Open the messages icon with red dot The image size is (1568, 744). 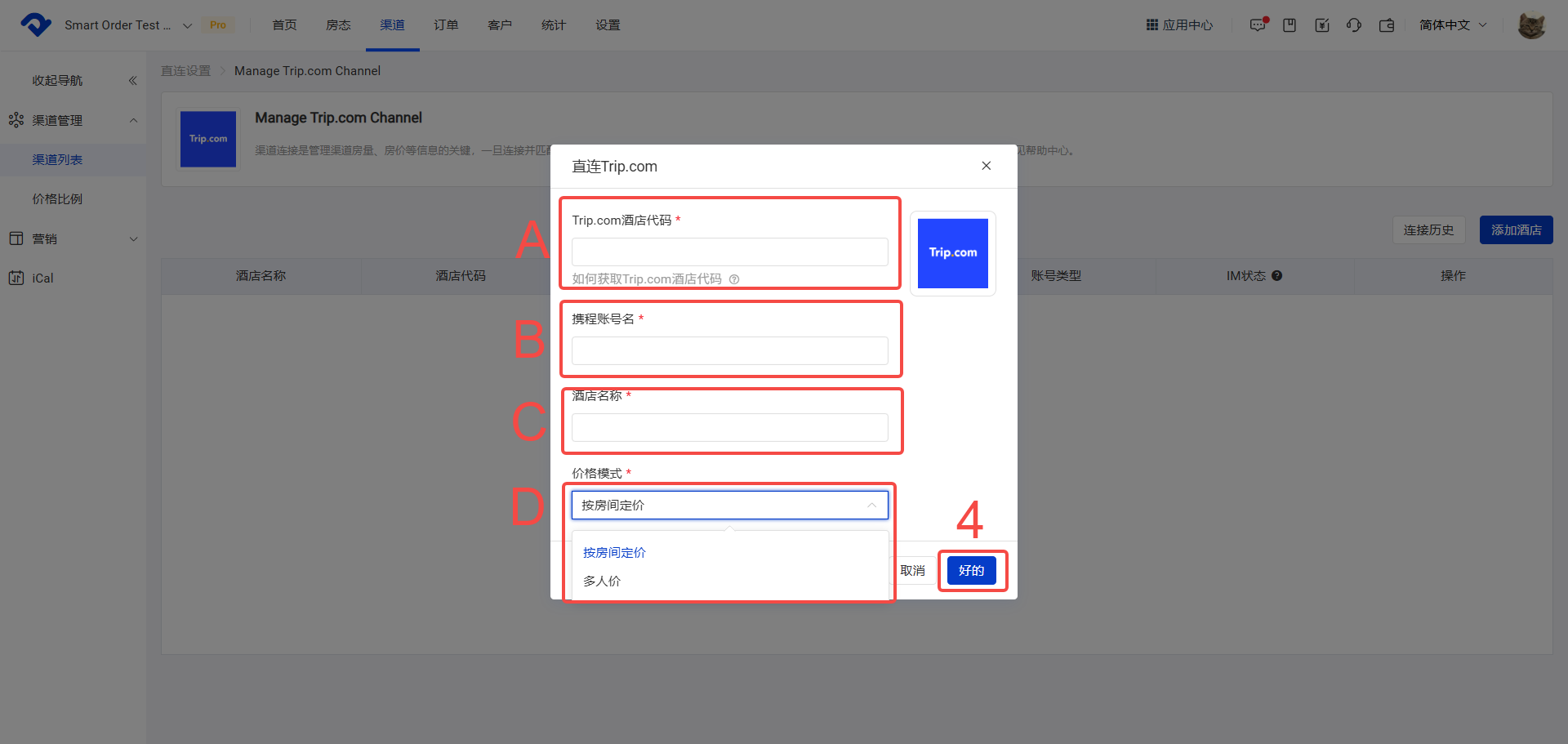[1258, 25]
